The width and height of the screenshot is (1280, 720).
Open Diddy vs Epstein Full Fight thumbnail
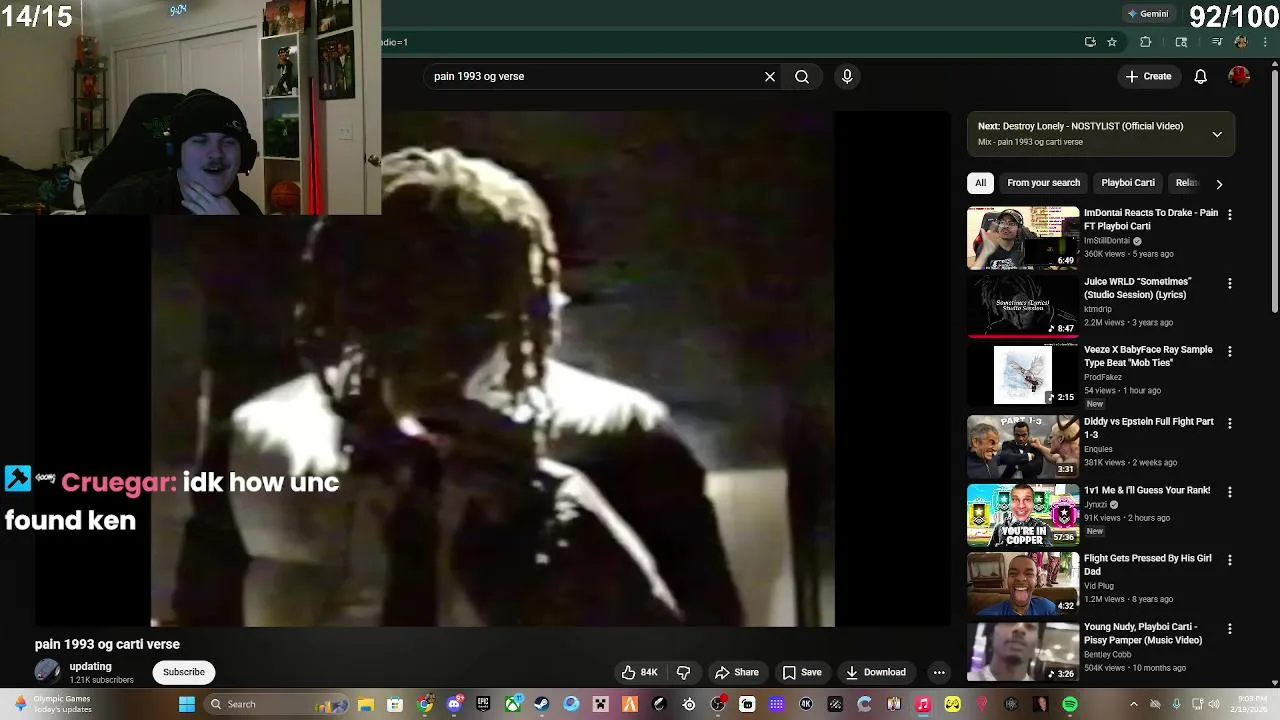[1022, 446]
